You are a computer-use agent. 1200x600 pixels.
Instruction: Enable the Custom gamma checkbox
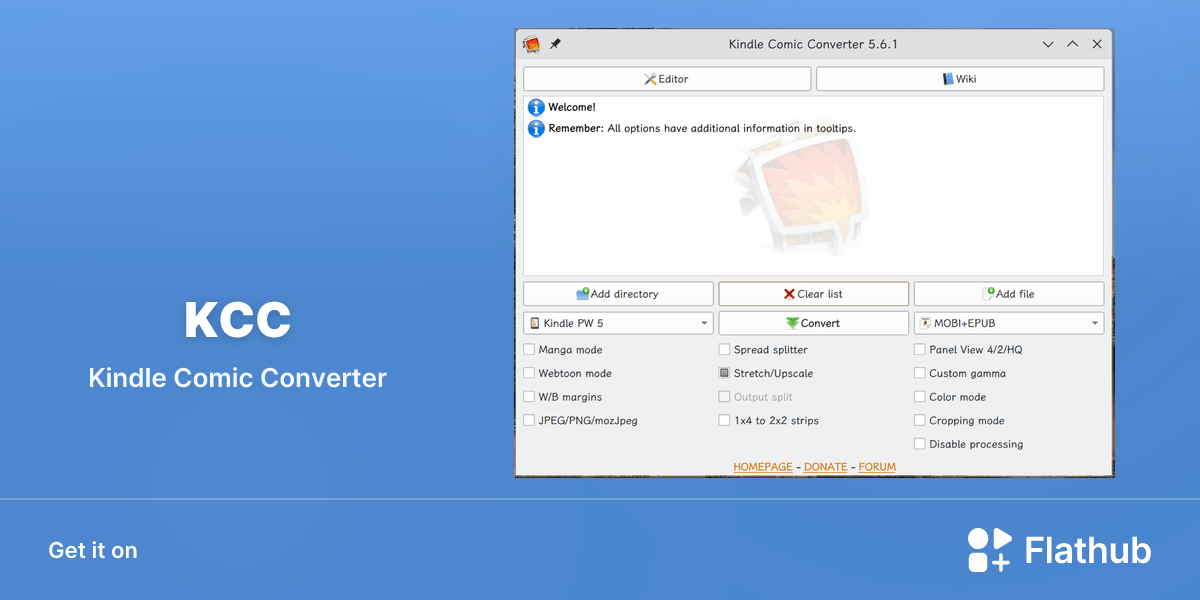coord(920,373)
